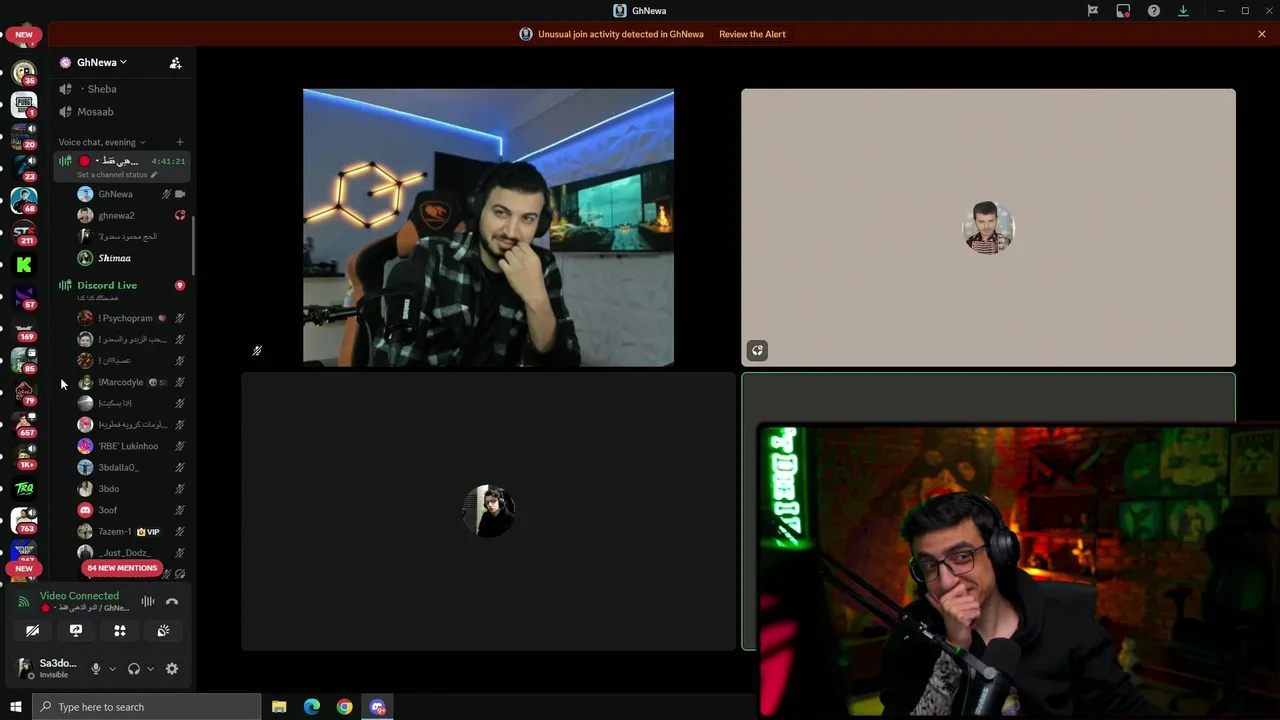Click 'Review the Alert' link
This screenshot has width=1280, height=720.
coord(752,34)
